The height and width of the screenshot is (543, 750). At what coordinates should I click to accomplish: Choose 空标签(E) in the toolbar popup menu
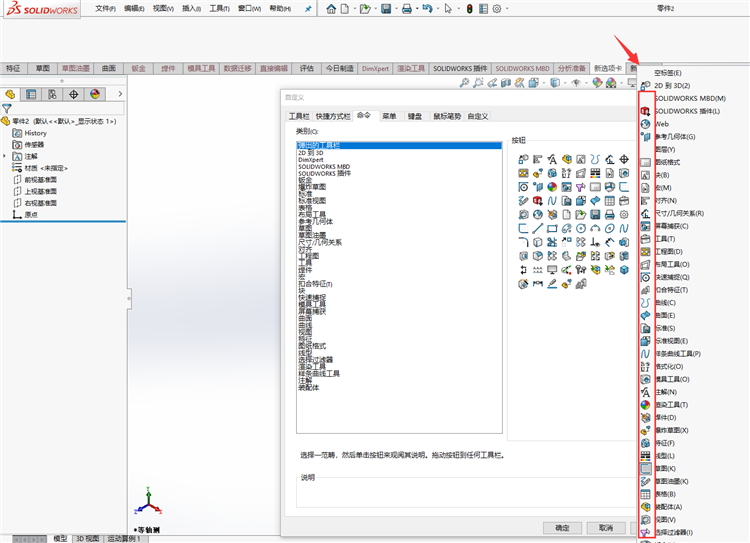tap(667, 73)
